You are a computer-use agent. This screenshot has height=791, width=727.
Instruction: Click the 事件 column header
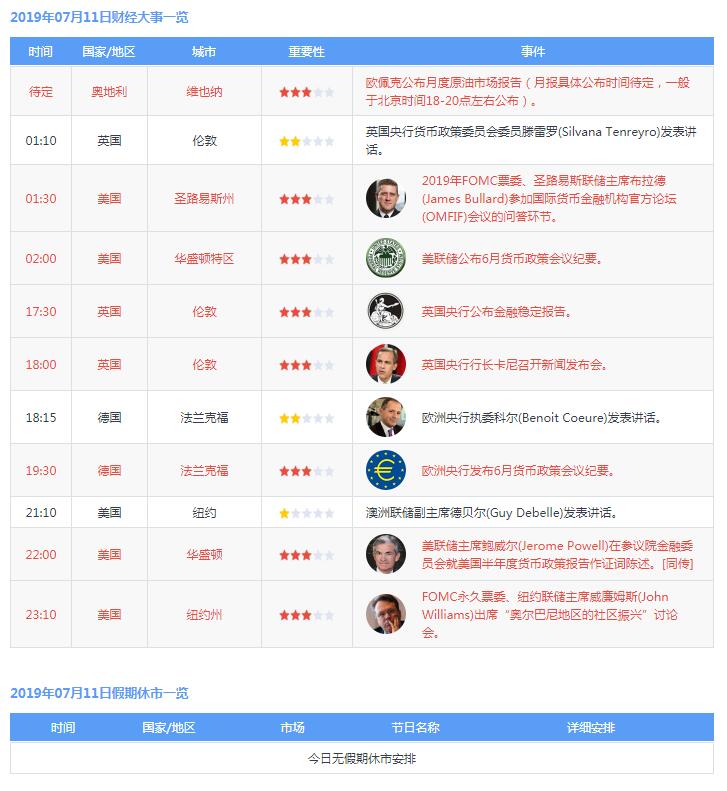point(533,51)
